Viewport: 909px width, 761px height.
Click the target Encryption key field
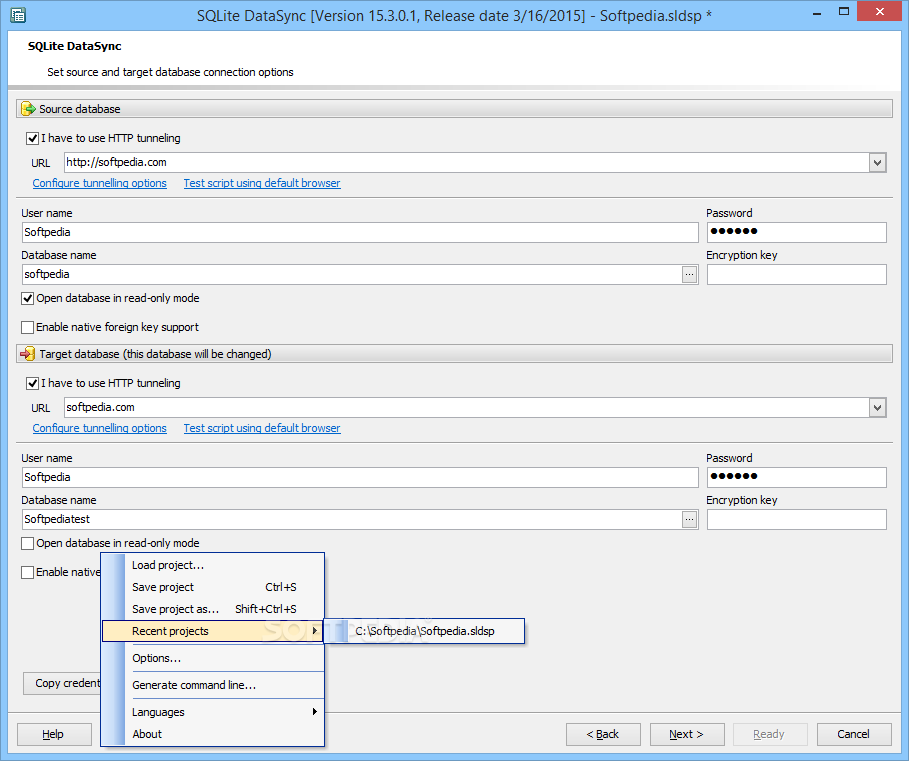(x=797, y=520)
